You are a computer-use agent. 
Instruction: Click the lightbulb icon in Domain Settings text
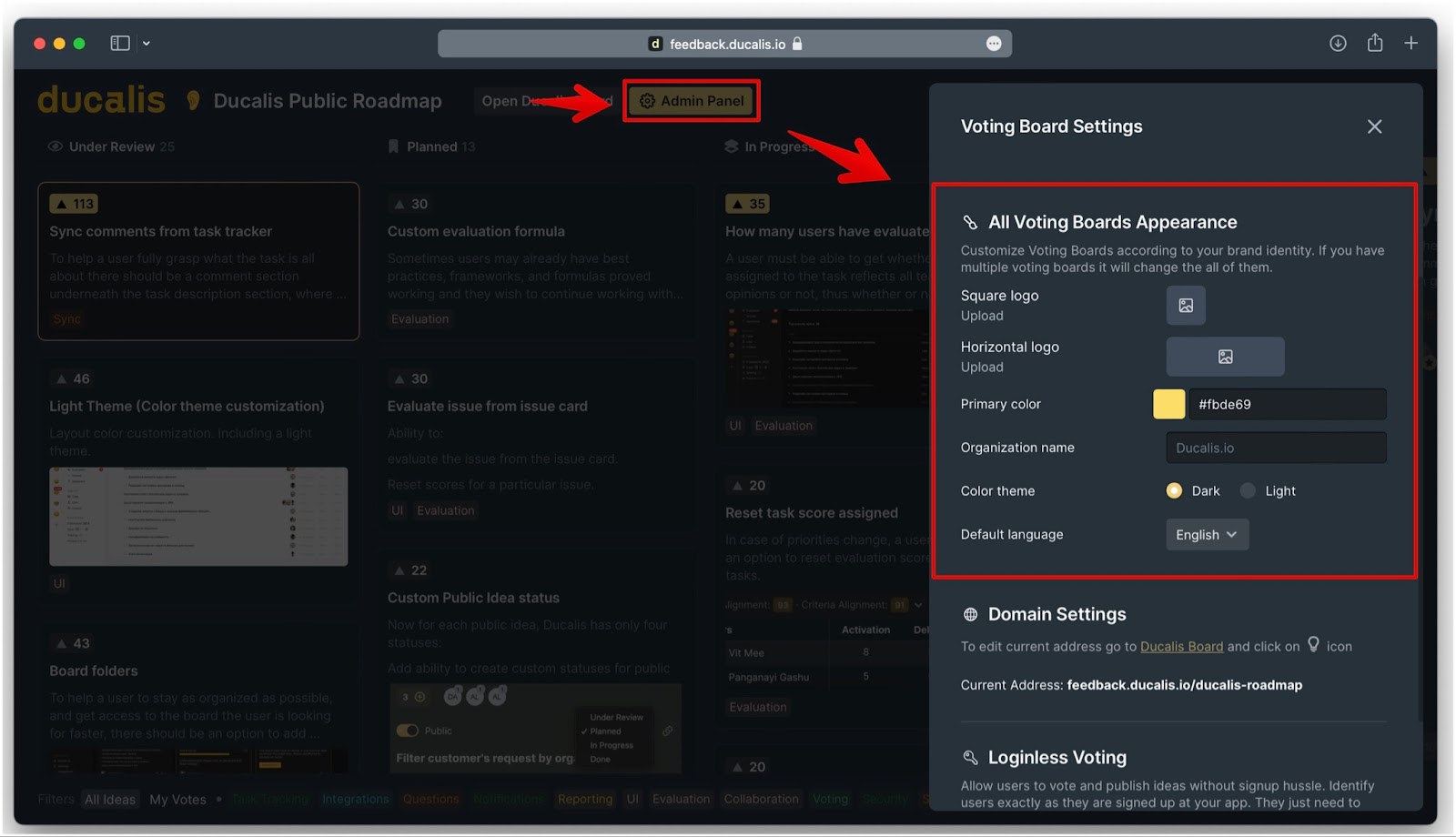[1313, 644]
